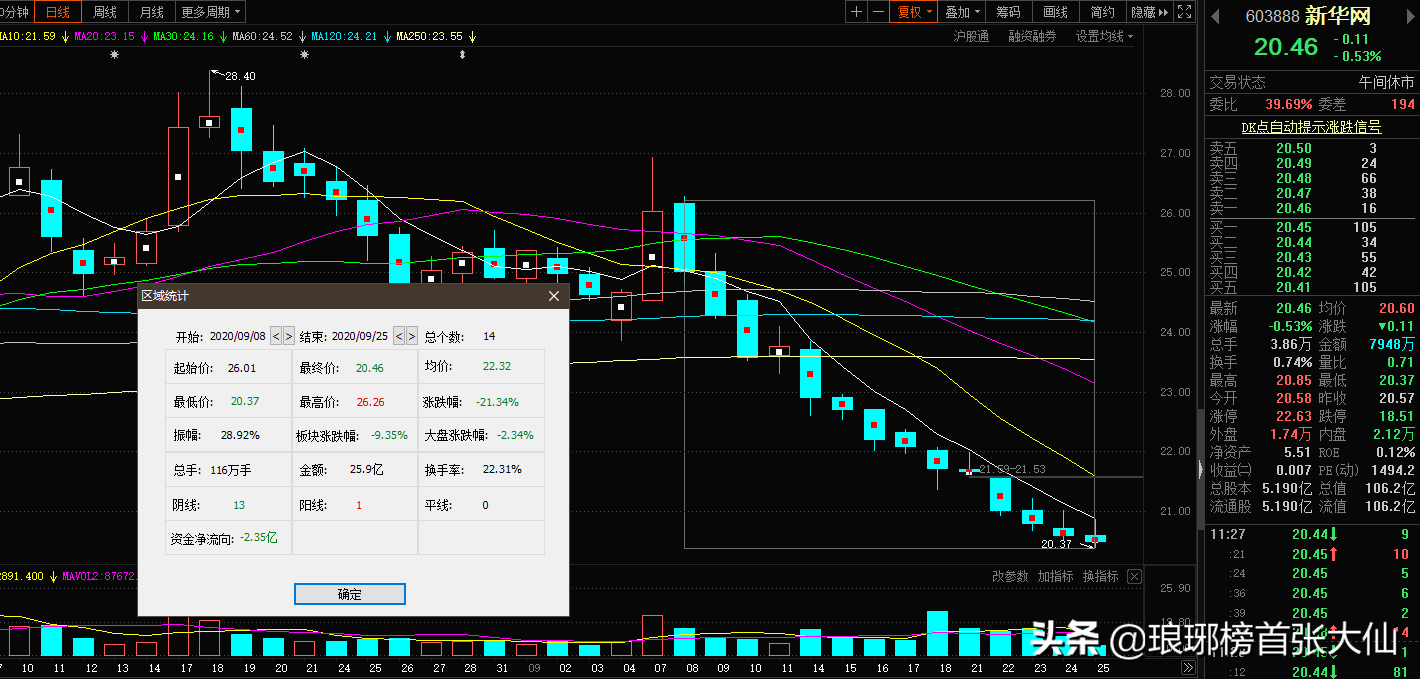Viewport: 1420px width, 679px height.
Task: Step end date forward in 区域统计
Action: (x=411, y=336)
